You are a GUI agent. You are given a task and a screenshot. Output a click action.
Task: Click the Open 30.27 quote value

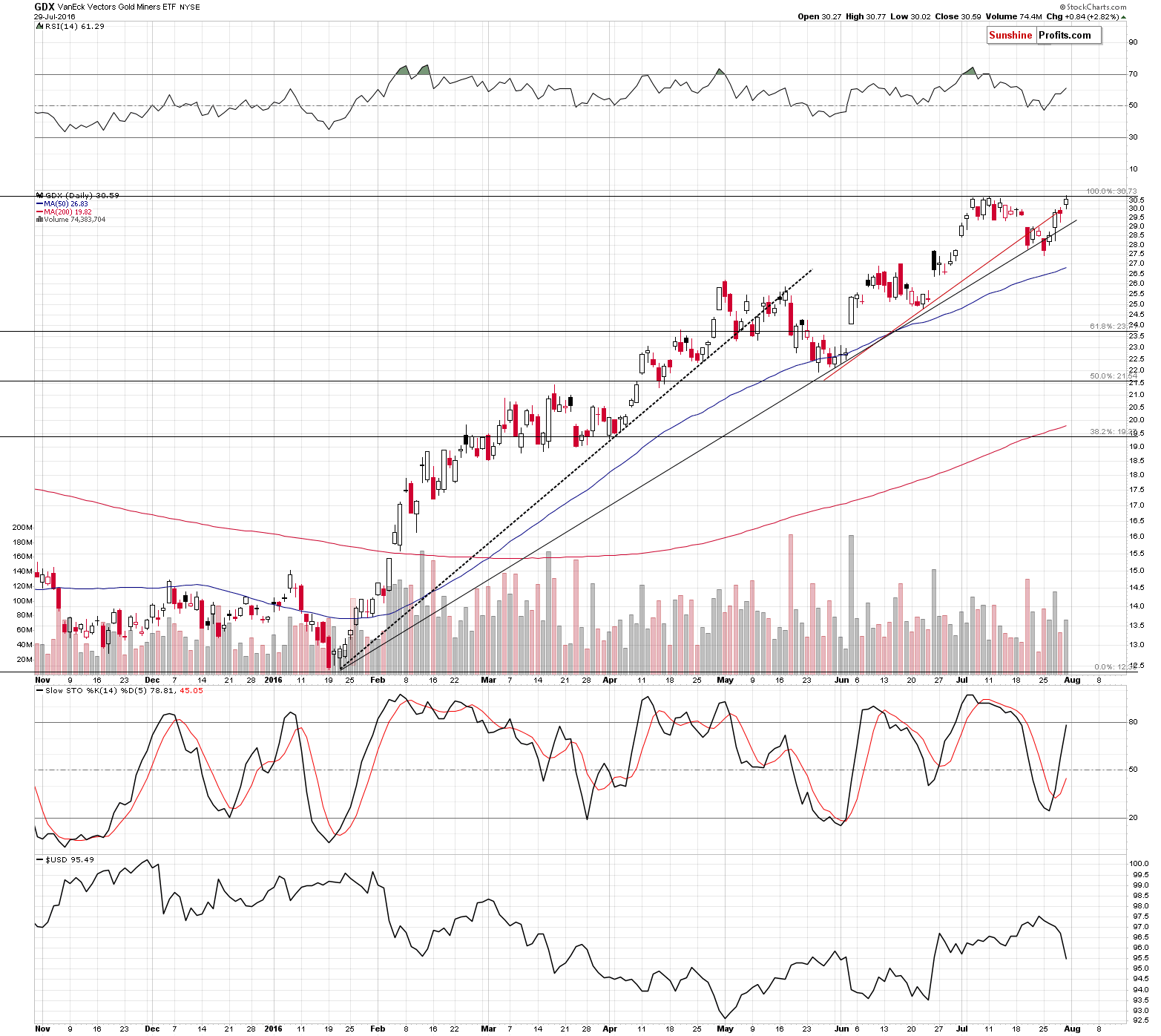820,16
